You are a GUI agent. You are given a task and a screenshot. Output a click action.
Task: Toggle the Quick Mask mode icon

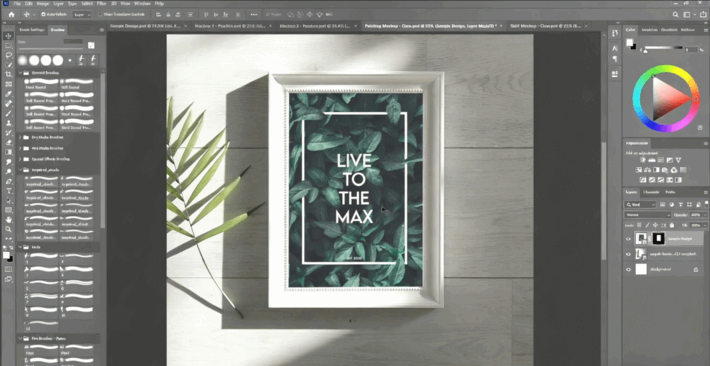tap(8, 269)
